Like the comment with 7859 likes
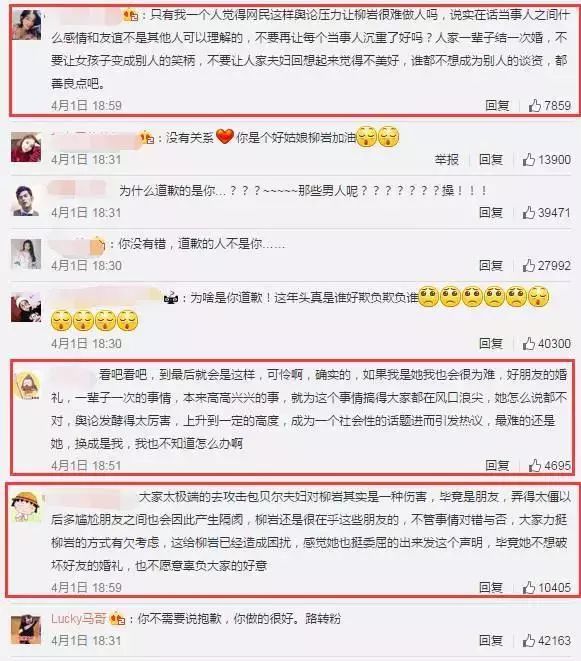The height and width of the screenshot is (661, 581). tap(535, 105)
